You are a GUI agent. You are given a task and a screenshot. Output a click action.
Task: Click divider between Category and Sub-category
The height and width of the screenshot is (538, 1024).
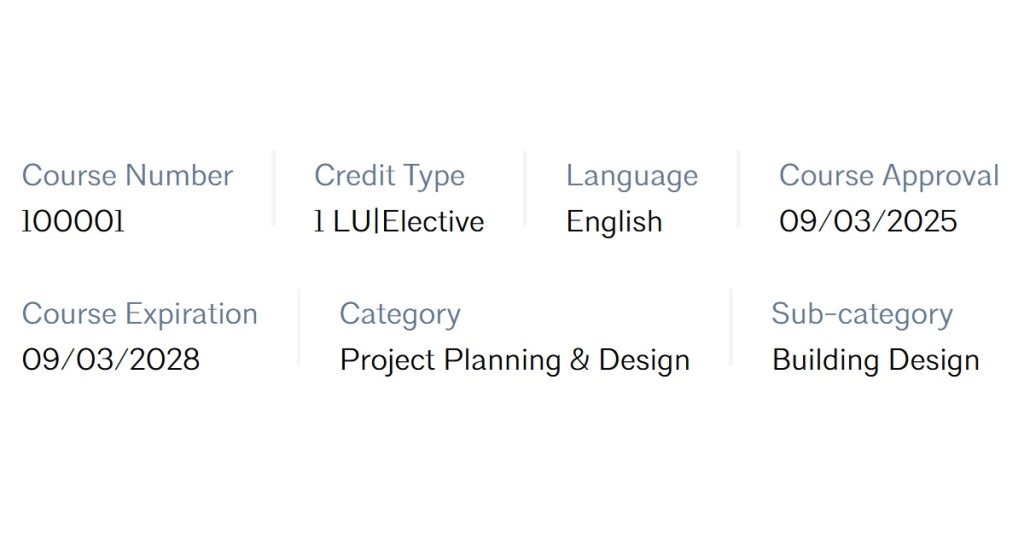tap(731, 327)
